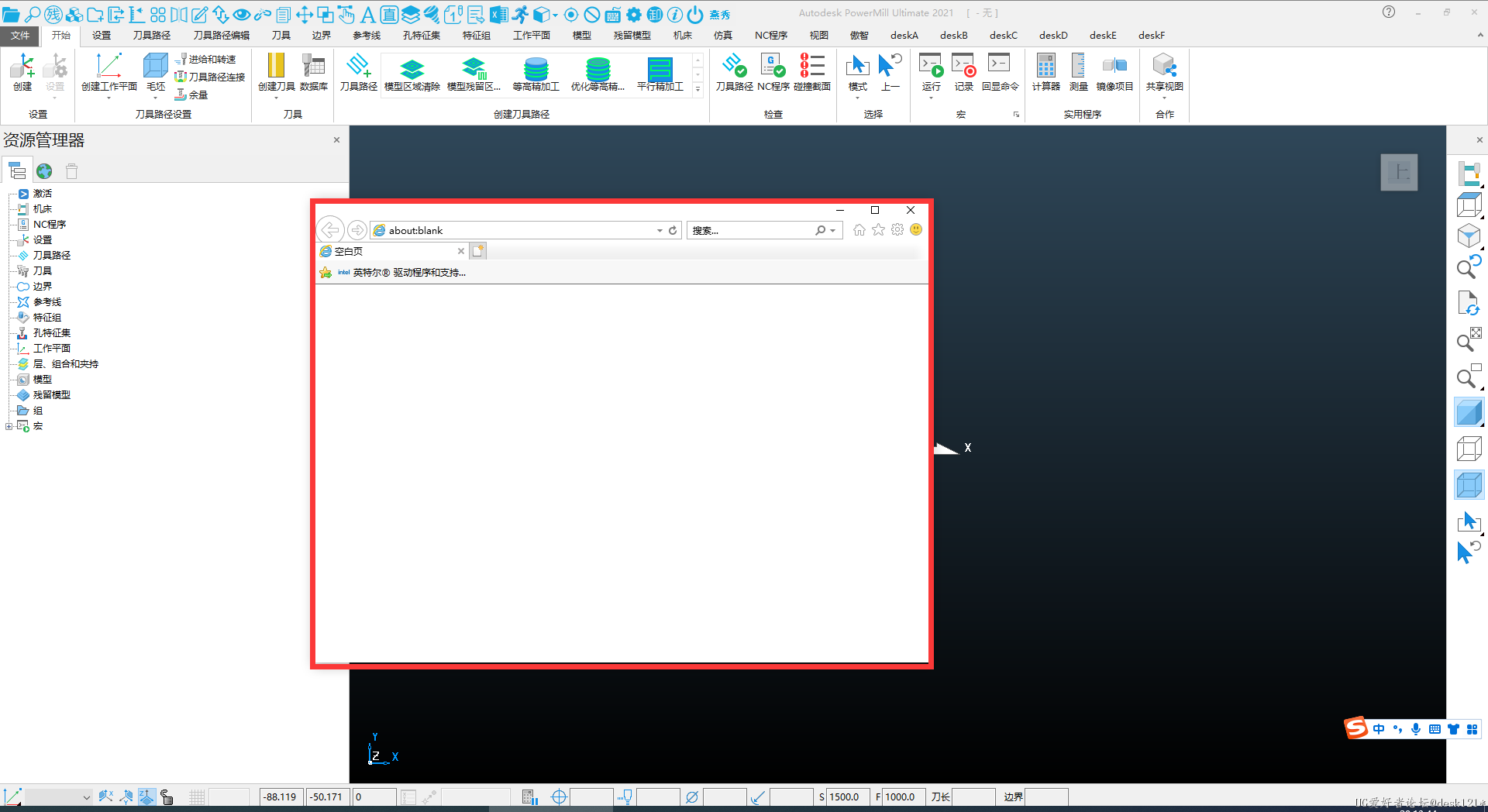Click the 测量 measure tool
This screenshot has height=812, width=1488.
pos(1078,71)
